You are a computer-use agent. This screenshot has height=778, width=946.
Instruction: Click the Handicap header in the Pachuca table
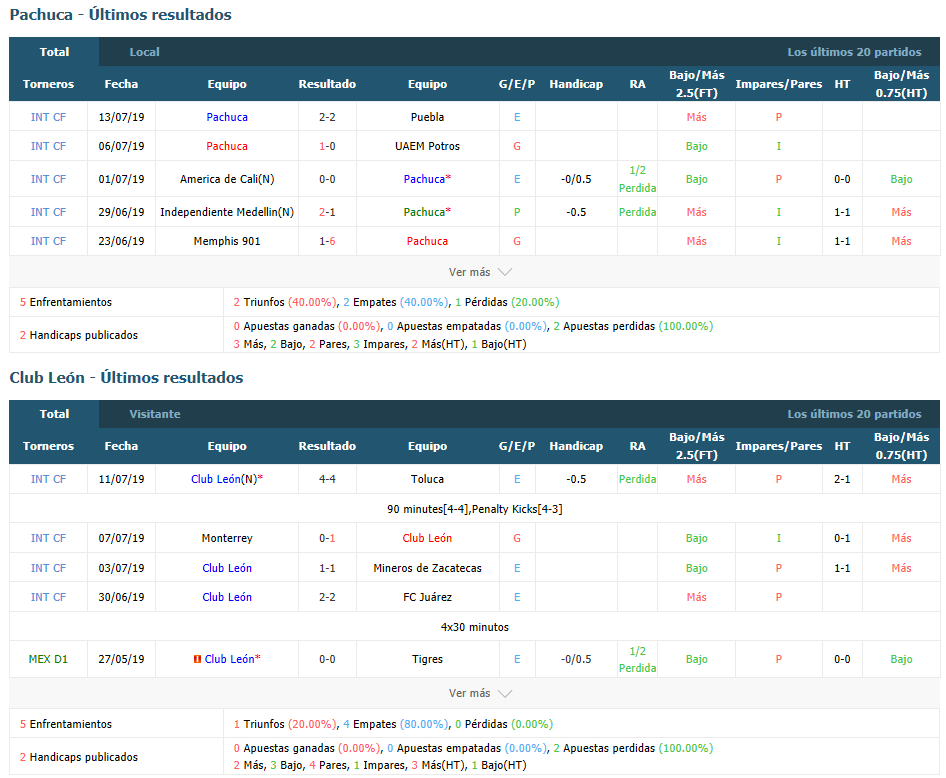(576, 84)
